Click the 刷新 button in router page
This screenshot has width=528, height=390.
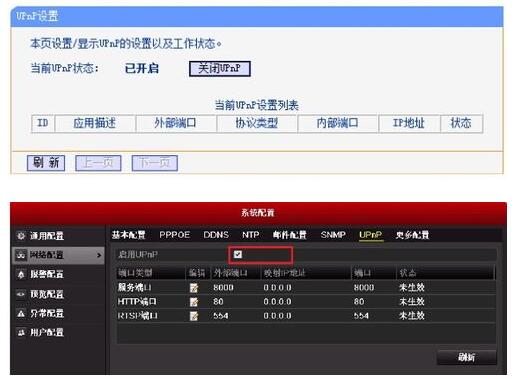(46, 163)
